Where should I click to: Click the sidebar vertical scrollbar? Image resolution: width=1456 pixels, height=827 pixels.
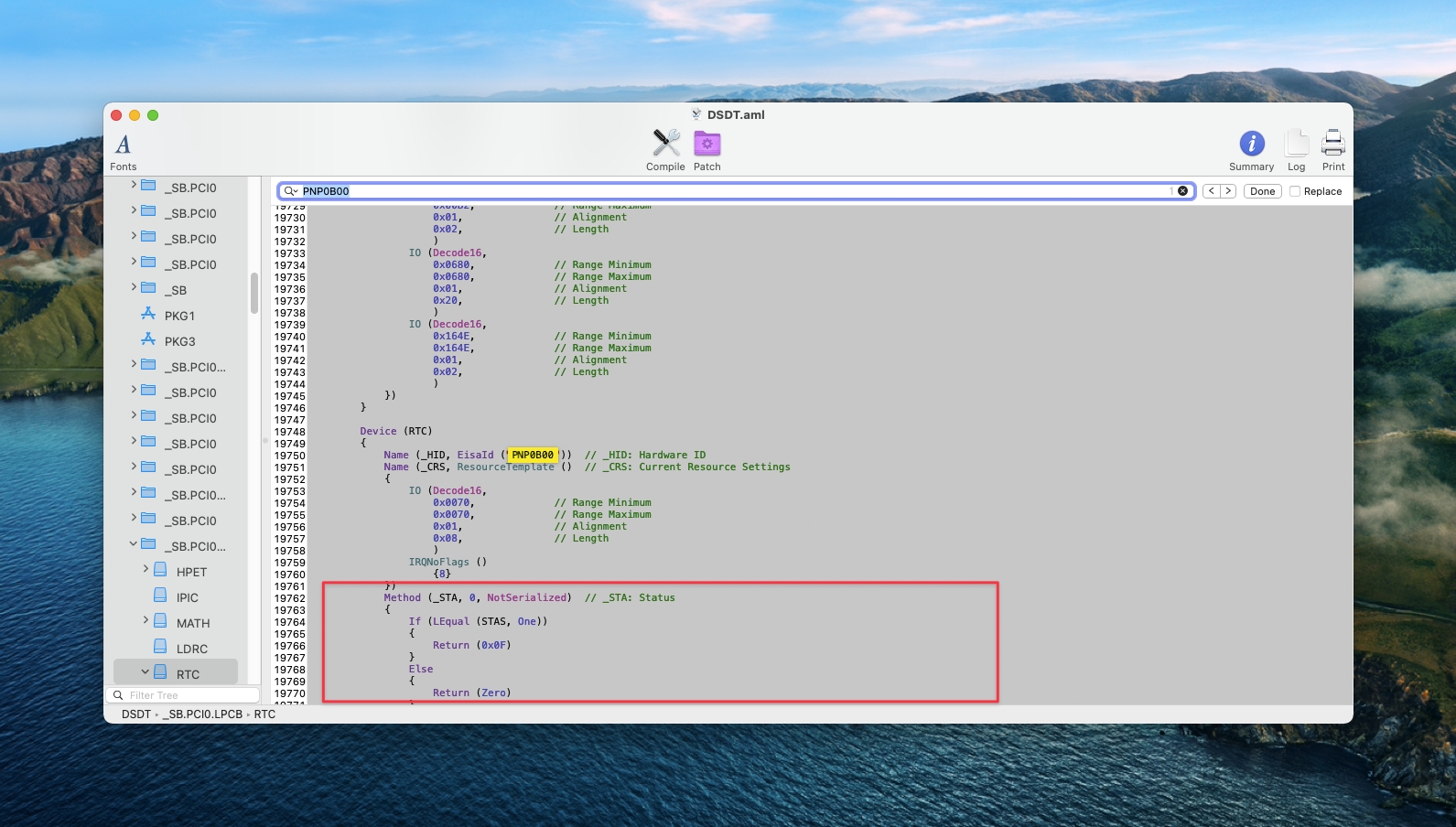tap(254, 294)
